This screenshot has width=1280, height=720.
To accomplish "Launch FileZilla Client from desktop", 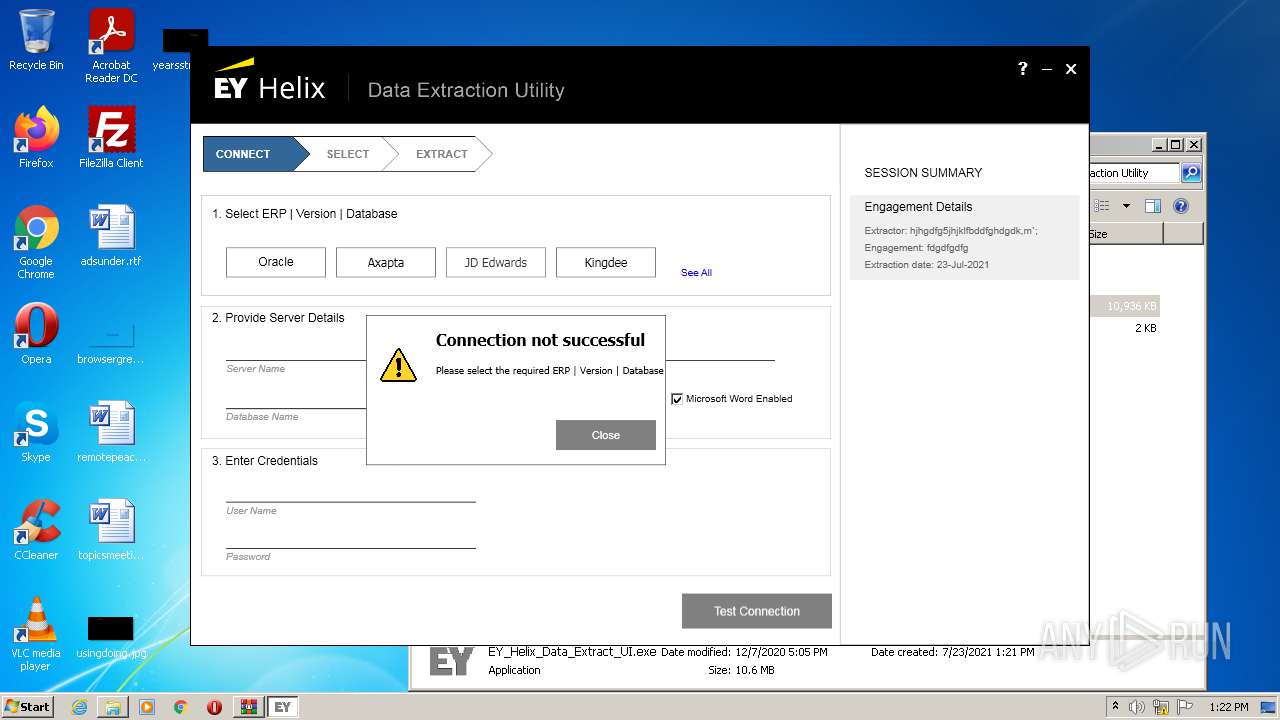I will [111, 138].
